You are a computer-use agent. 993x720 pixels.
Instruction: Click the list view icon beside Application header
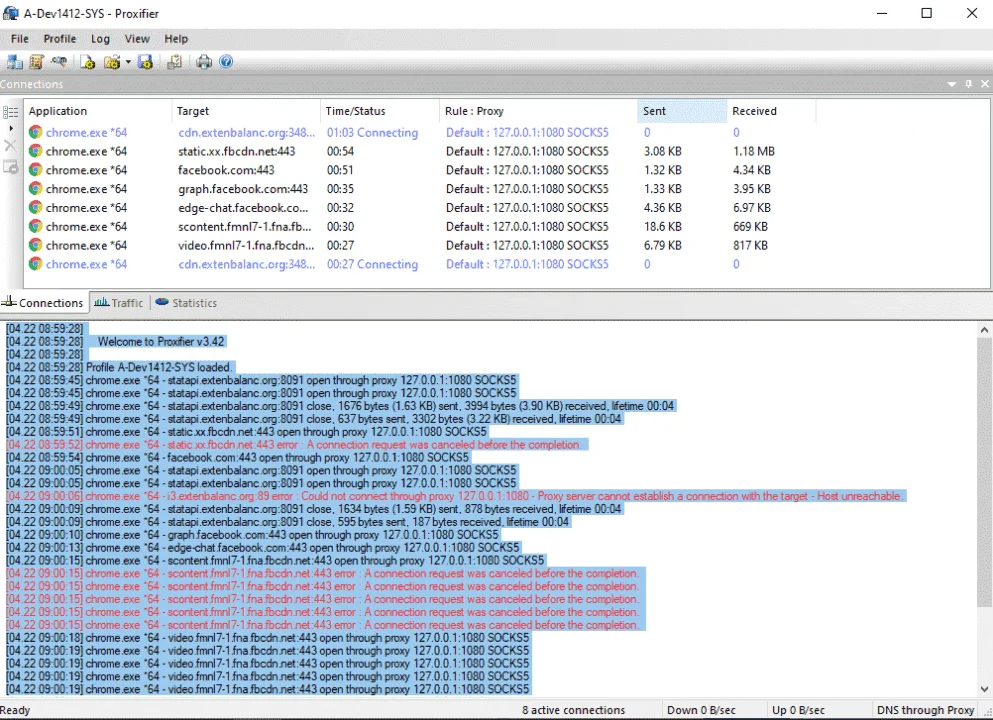coord(11,112)
